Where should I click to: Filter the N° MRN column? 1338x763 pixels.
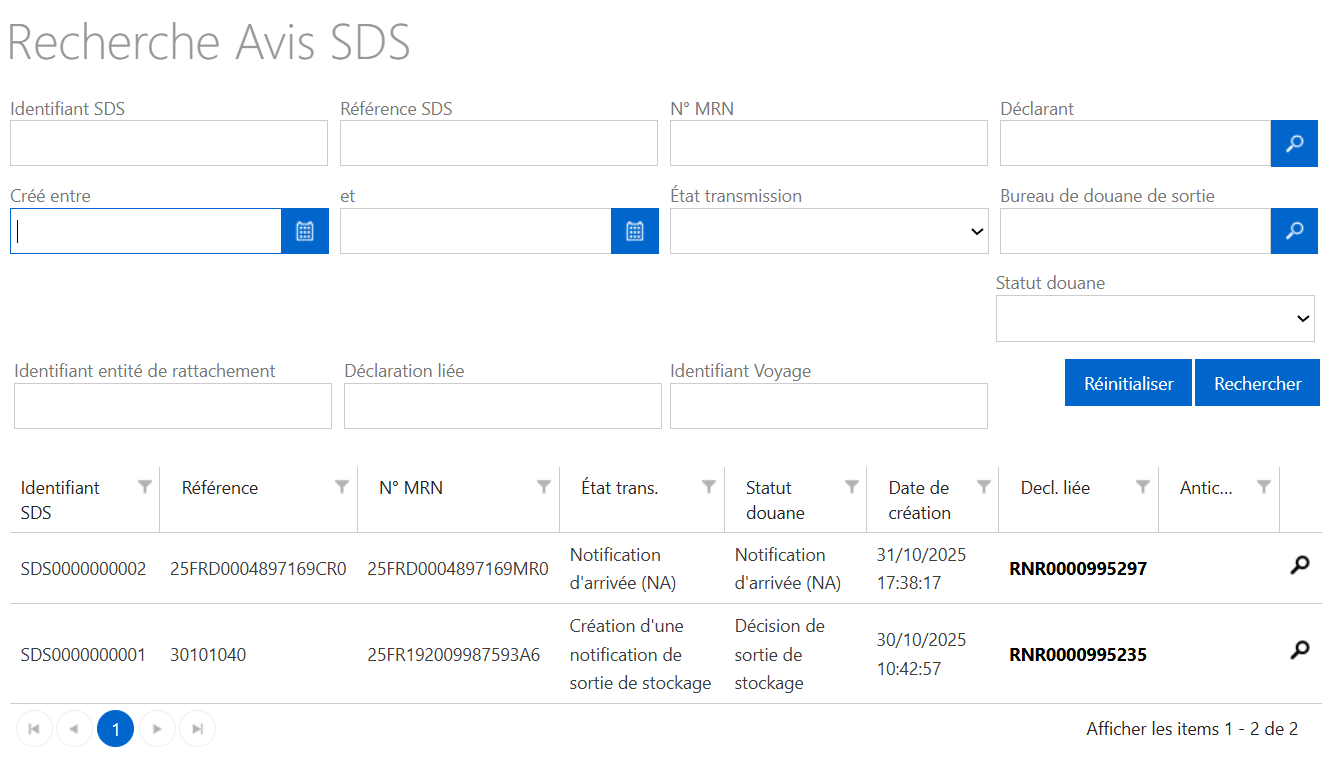[x=544, y=487]
